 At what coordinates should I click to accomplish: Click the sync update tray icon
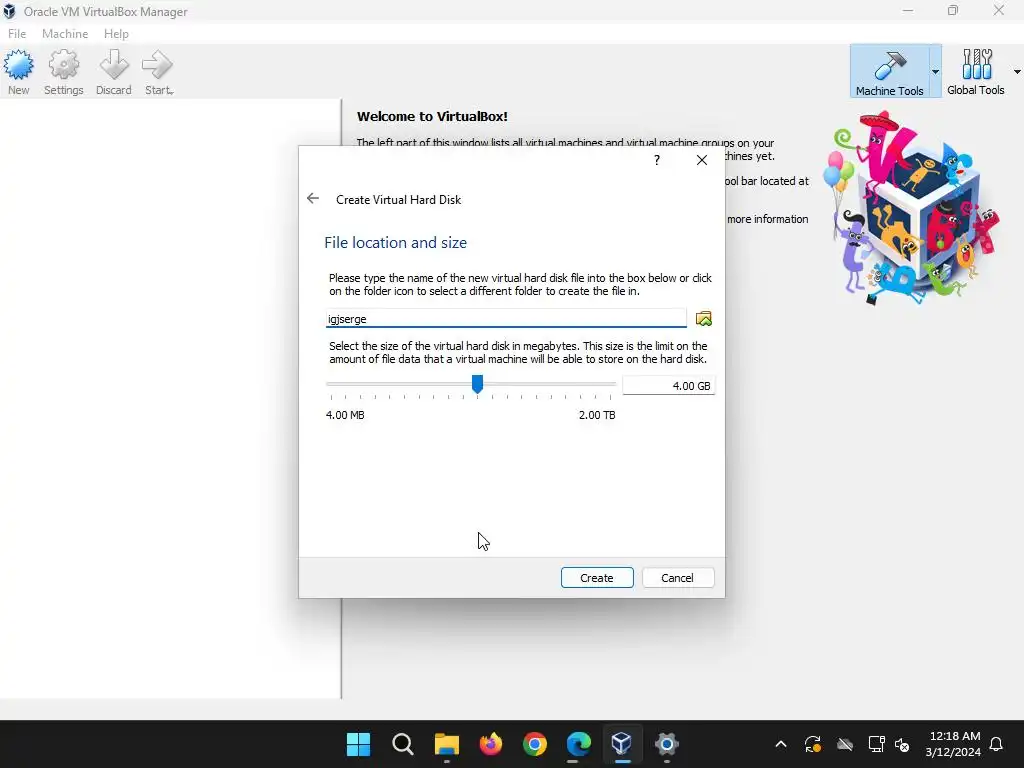click(812, 744)
